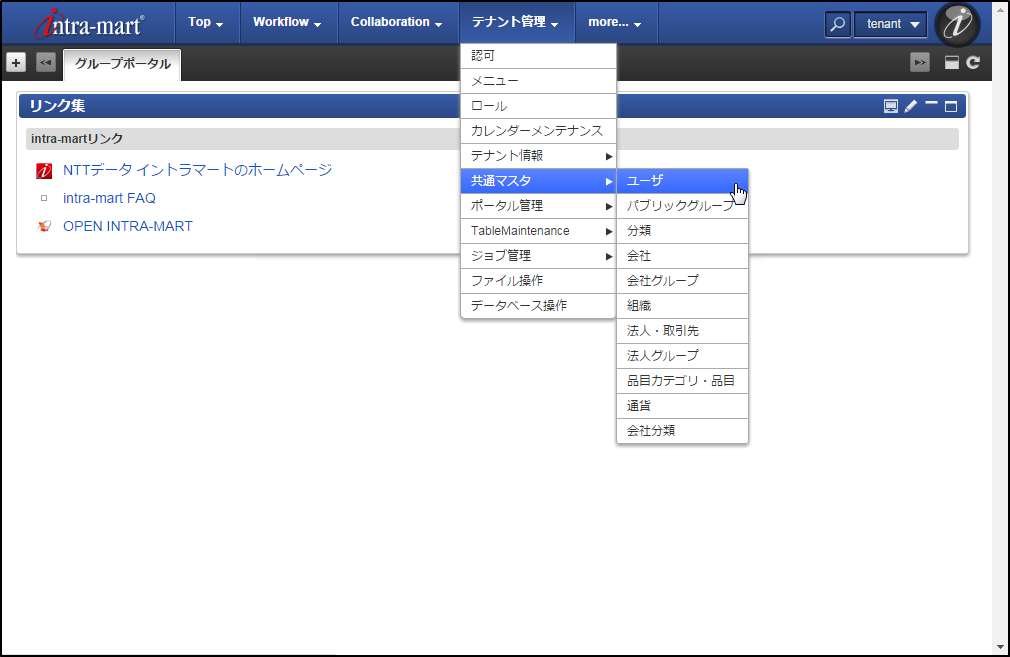Viewport: 1010px width, 657px height.
Task: Click the monitor icon in リンク集 header
Action: (890, 106)
